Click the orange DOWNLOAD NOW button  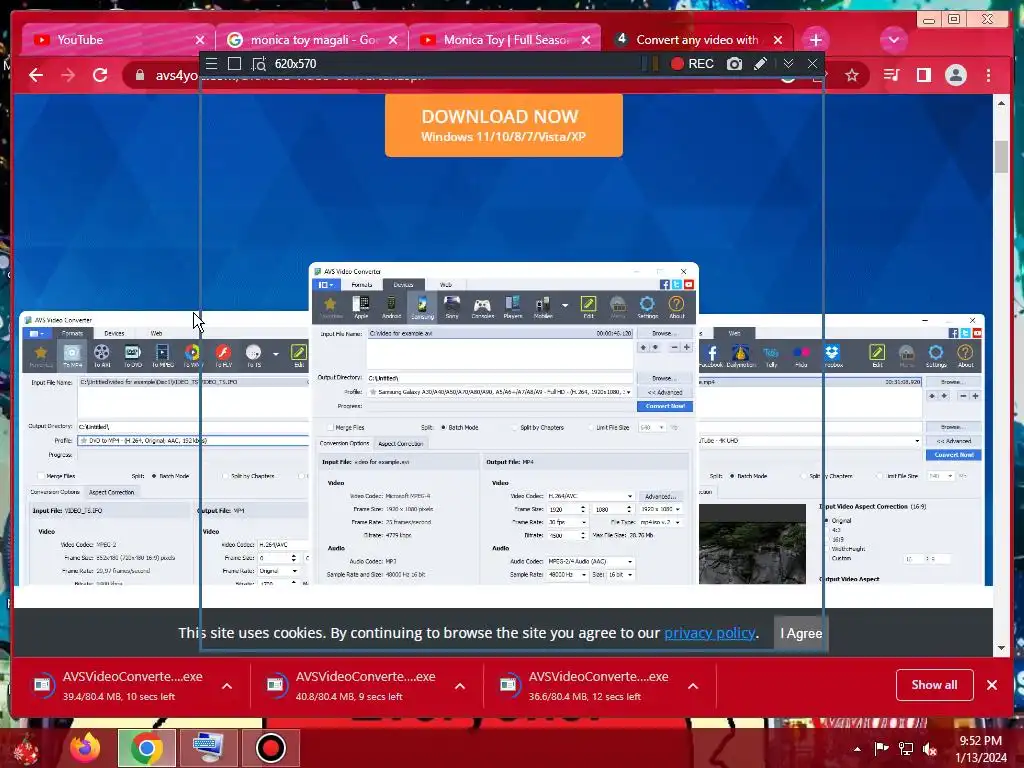[504, 125]
